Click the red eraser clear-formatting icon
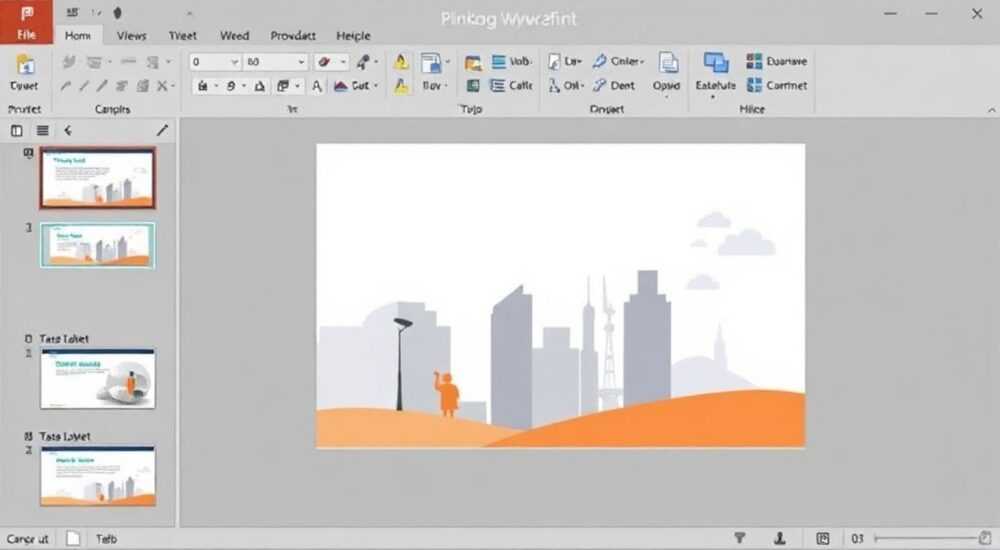 pos(324,62)
